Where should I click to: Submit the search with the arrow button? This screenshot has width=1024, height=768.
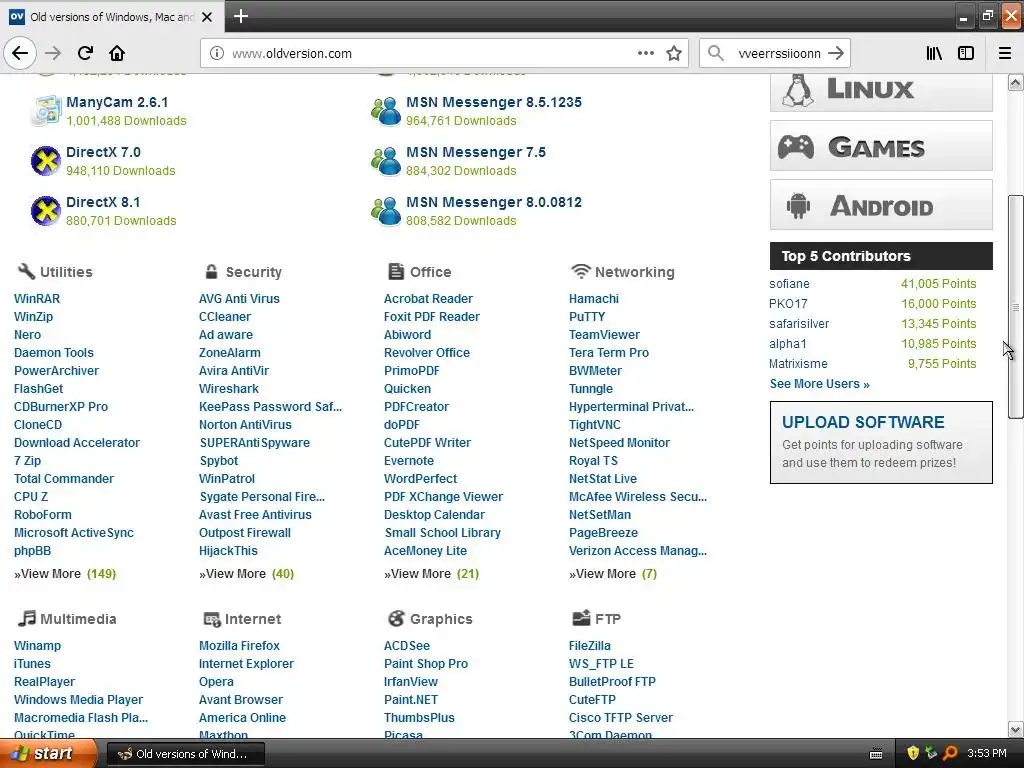(836, 54)
